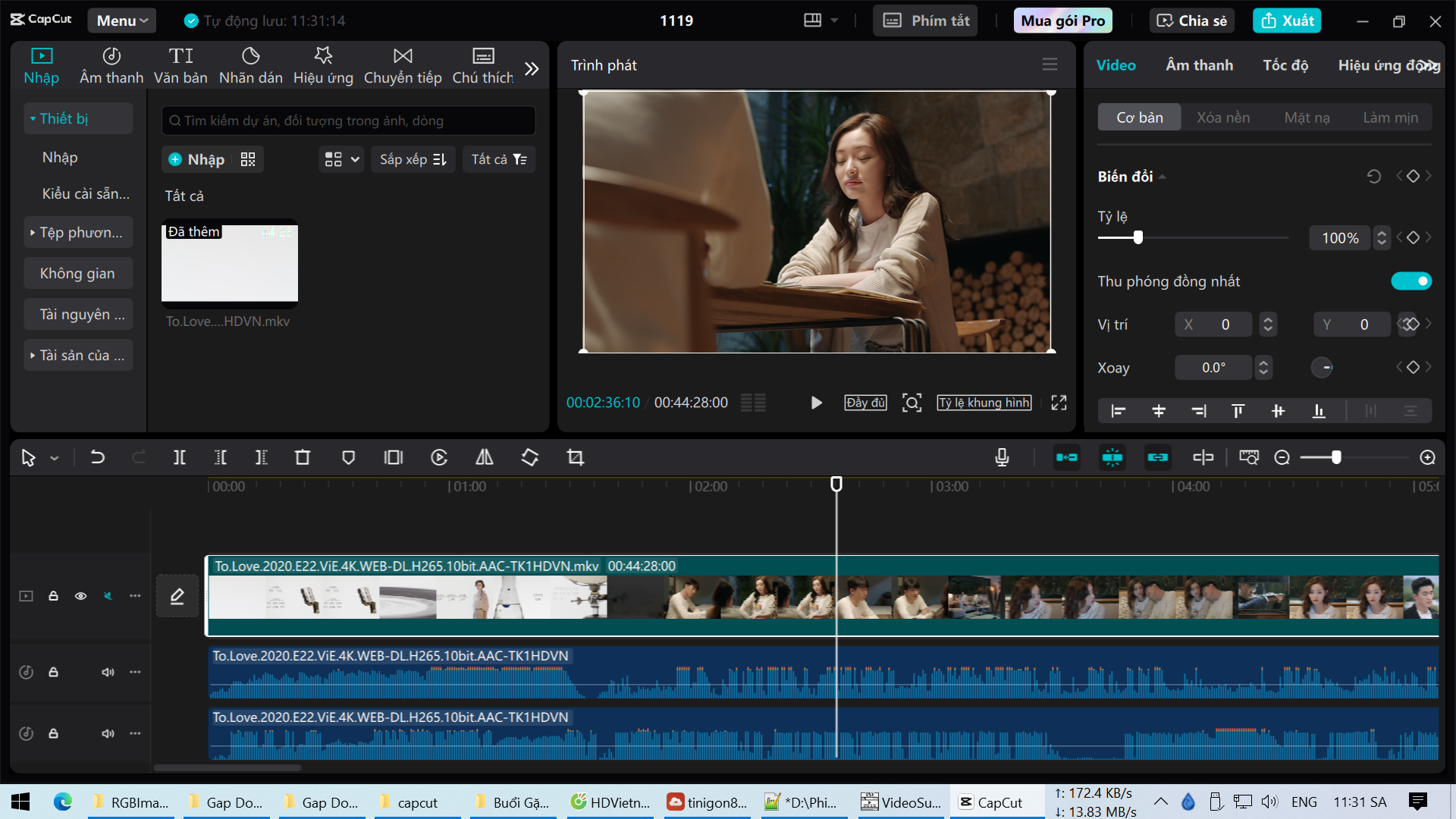Click the microphone record voiceover icon
The width and height of the screenshot is (1456, 819).
[x=1002, y=457]
